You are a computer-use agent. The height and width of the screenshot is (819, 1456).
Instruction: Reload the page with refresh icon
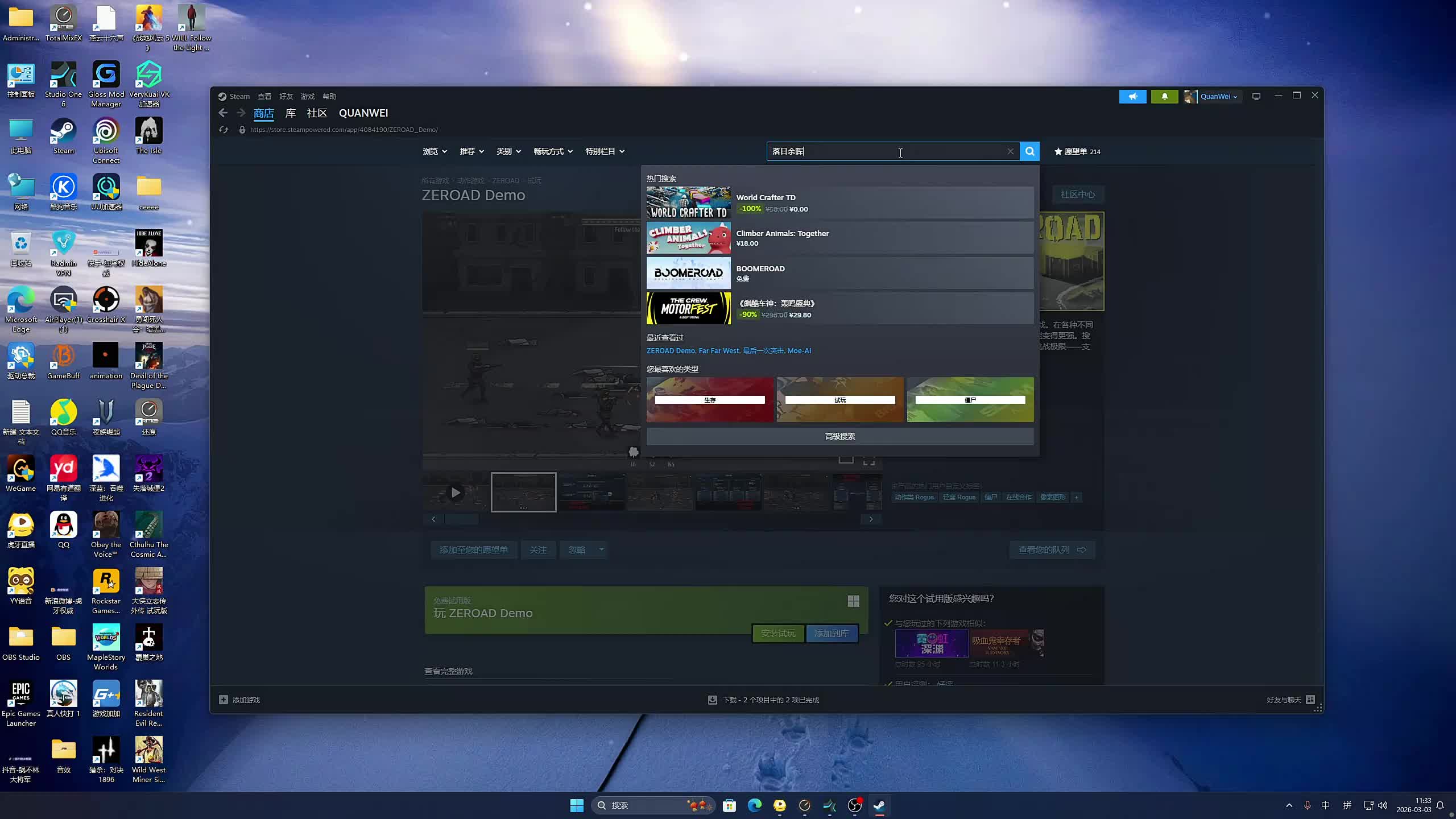[x=224, y=130]
